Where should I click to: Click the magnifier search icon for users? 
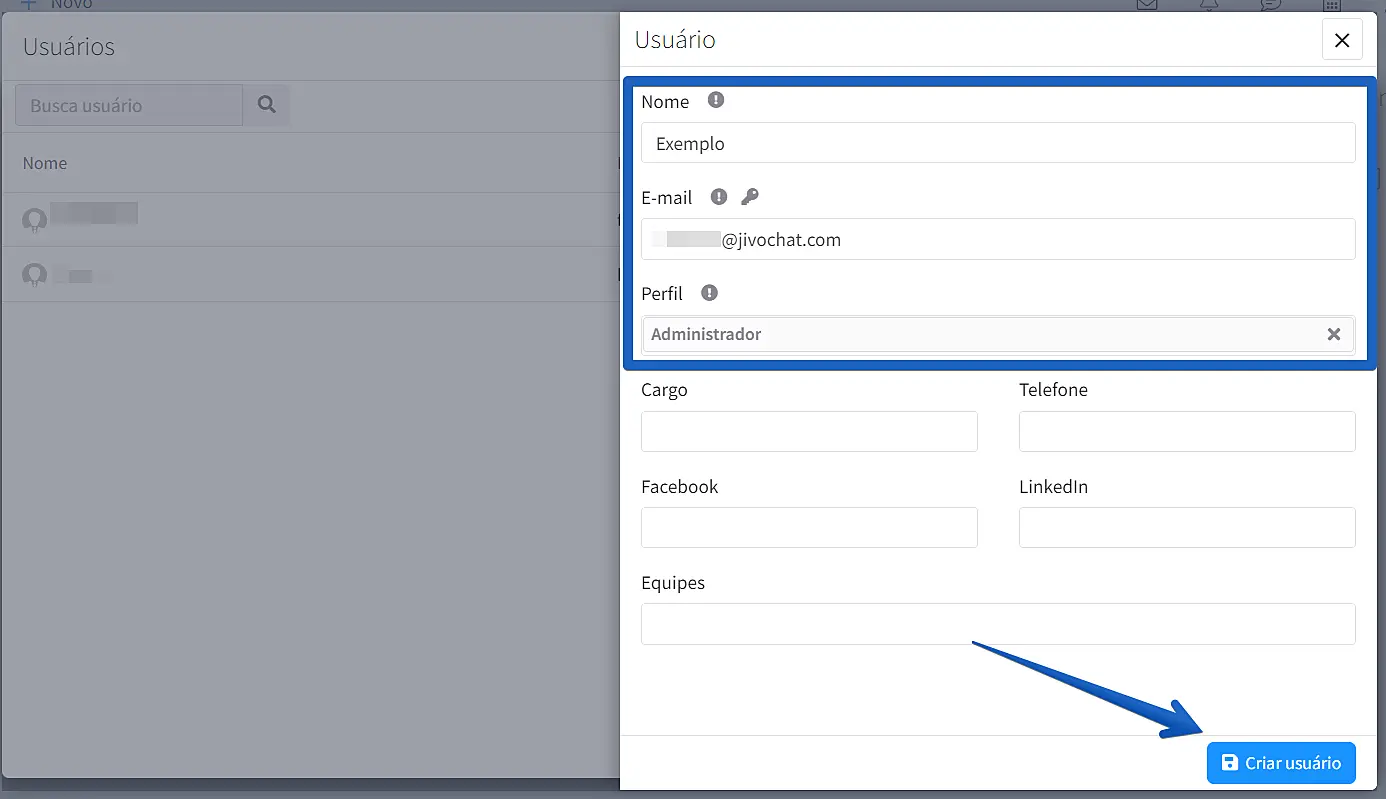click(x=266, y=104)
